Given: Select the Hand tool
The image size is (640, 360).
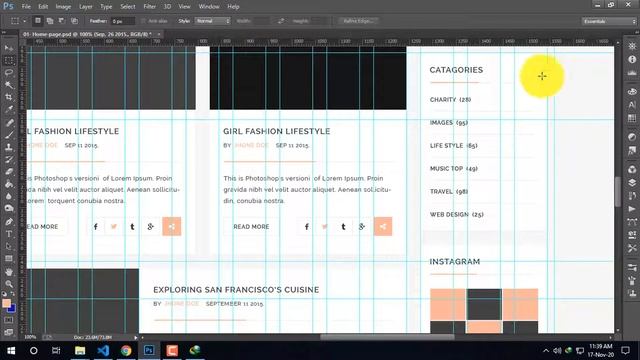Looking at the screenshot, I should click(x=9, y=271).
